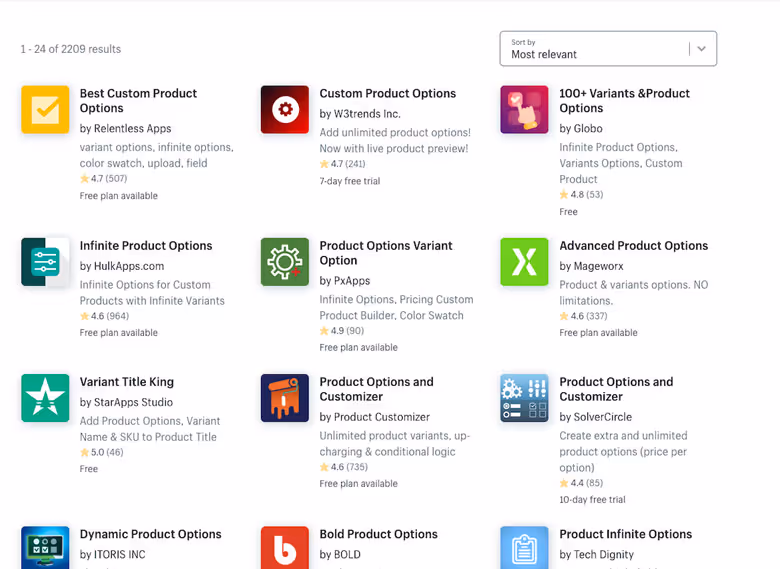Viewport: 780px width, 569px height.
Task: Click the by Globo developer text
Action: (581, 128)
